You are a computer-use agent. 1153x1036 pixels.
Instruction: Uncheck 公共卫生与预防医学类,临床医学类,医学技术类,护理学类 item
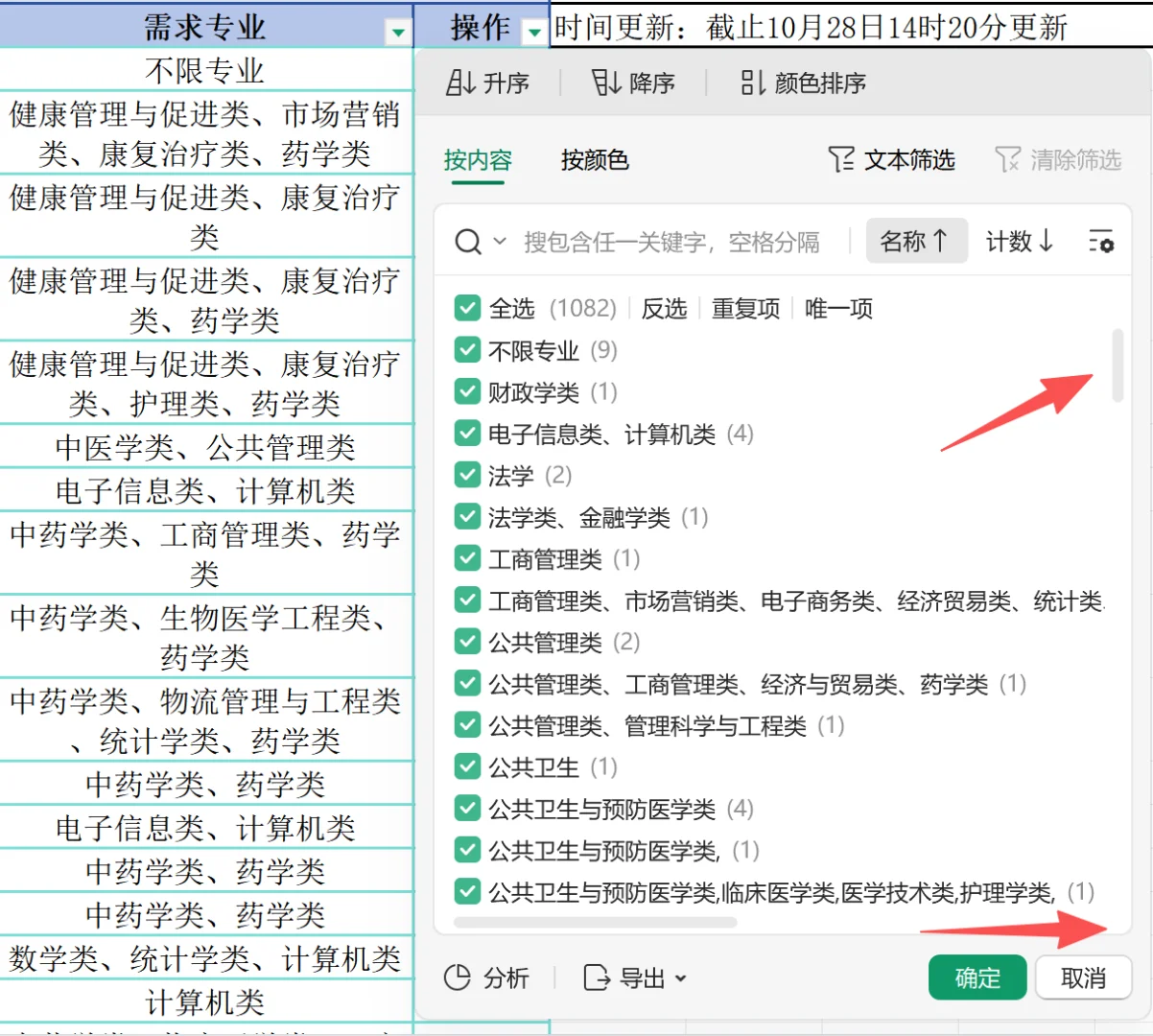pyautogui.click(x=467, y=892)
